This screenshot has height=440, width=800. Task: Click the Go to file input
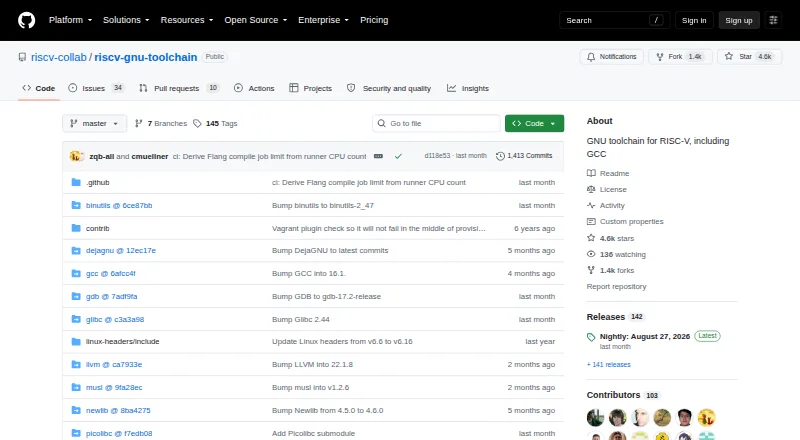436,124
